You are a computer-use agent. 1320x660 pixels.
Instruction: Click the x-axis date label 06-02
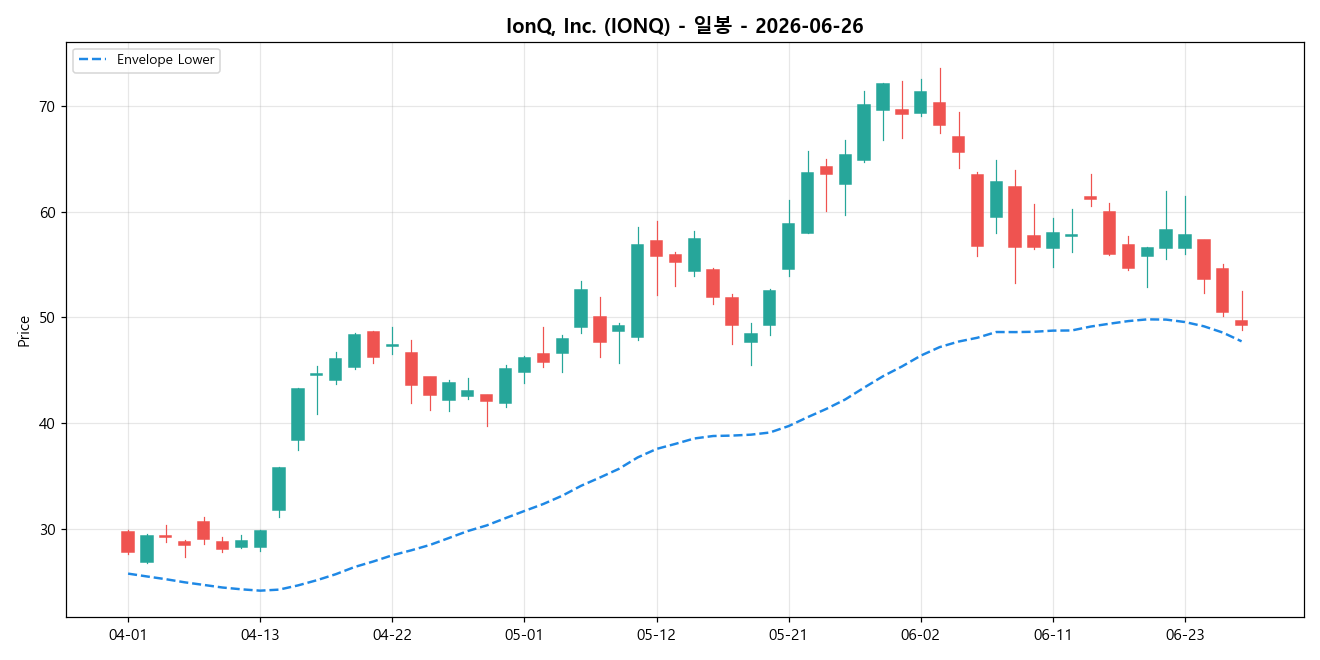coord(920,635)
